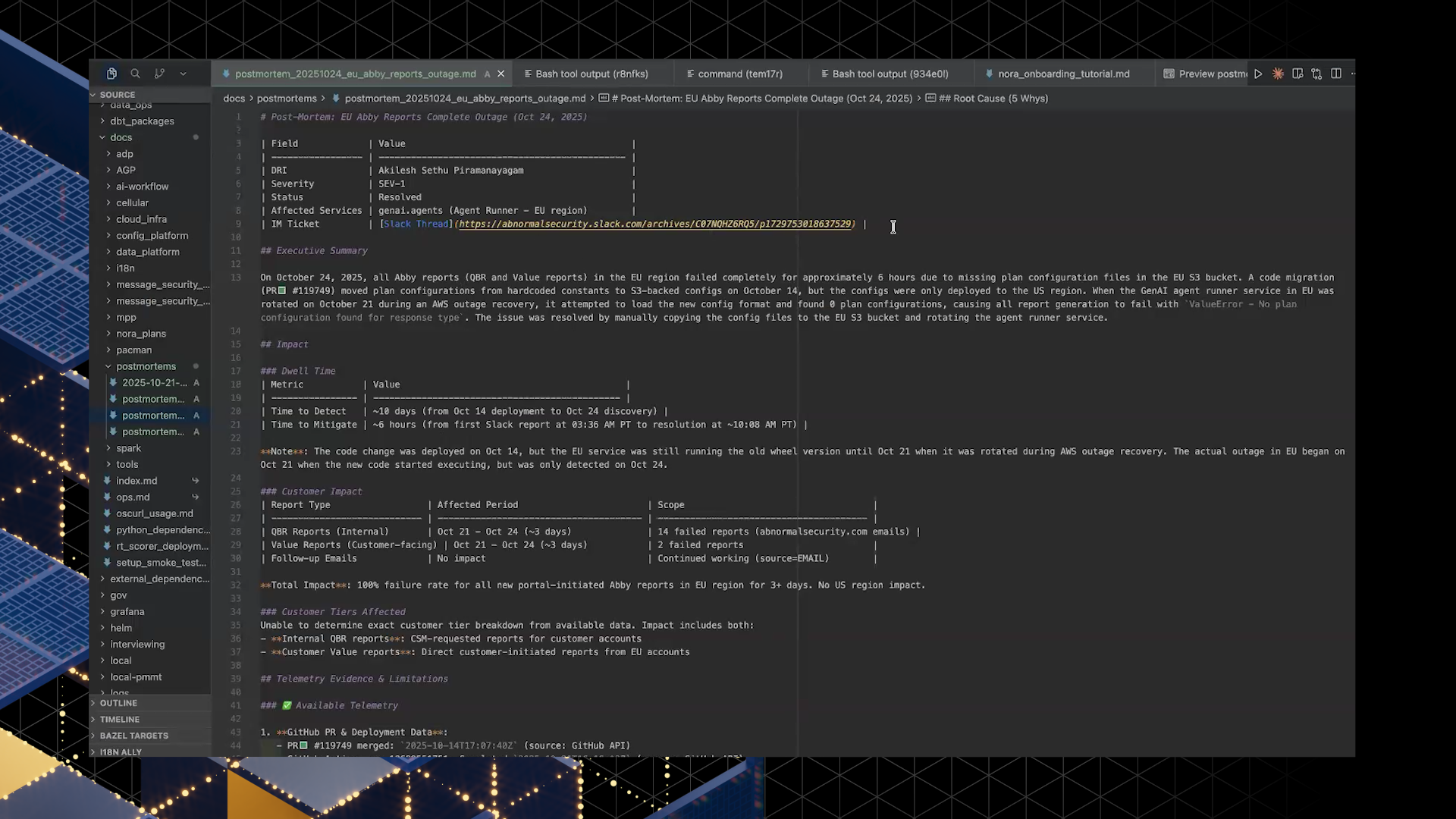Collapse the postmortems folder
The image size is (1456, 819).
click(x=146, y=366)
